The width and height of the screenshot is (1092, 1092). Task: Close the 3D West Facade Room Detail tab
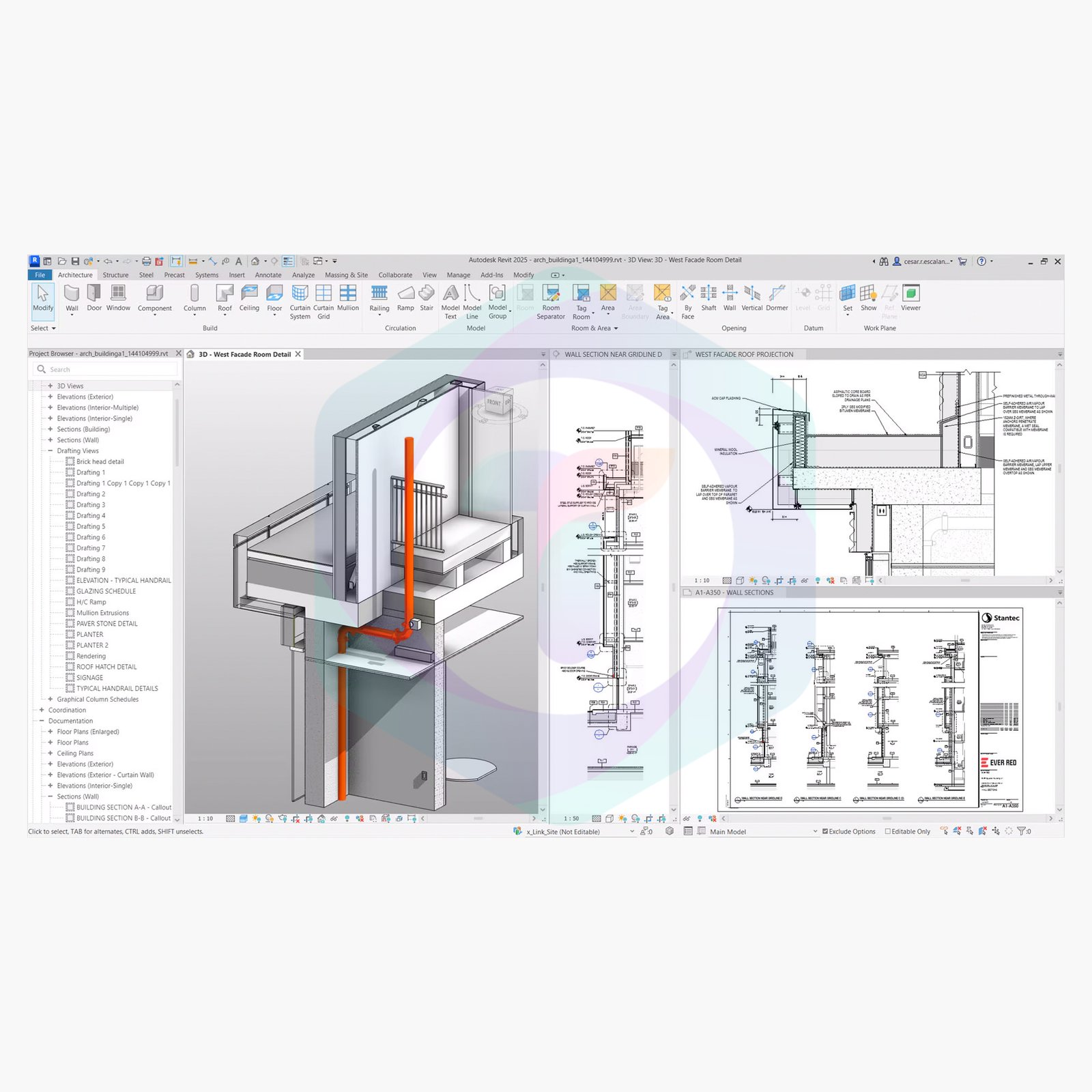pos(298,354)
